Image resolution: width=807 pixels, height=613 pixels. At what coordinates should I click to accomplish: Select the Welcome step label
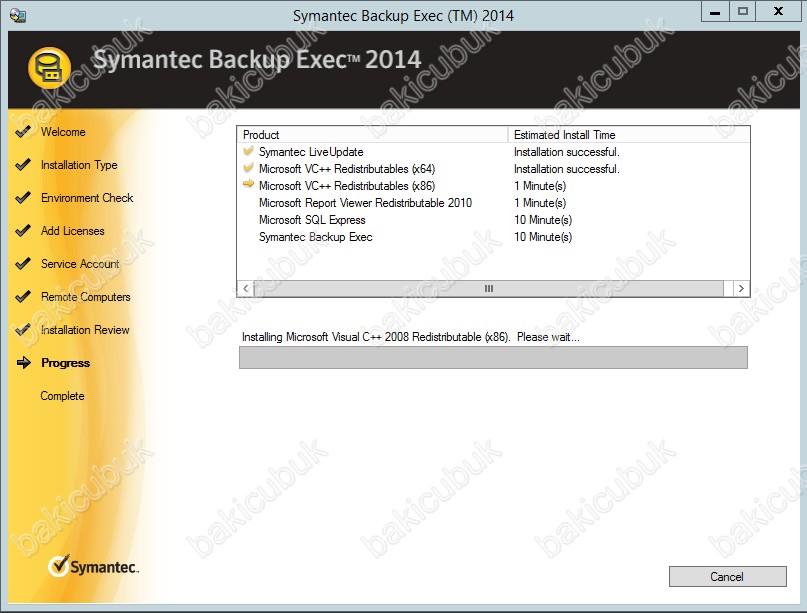(63, 132)
